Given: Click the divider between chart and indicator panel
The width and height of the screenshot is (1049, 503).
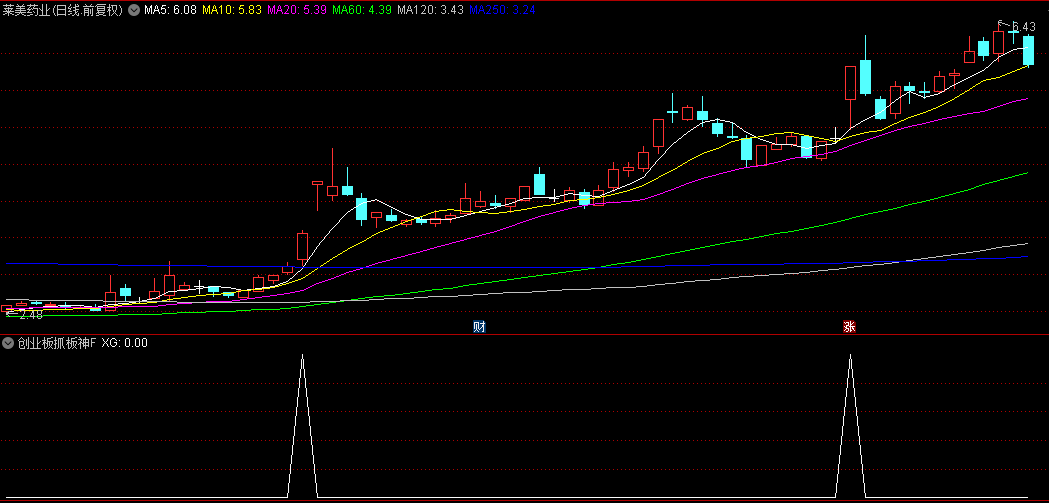Looking at the screenshot, I should [524, 334].
